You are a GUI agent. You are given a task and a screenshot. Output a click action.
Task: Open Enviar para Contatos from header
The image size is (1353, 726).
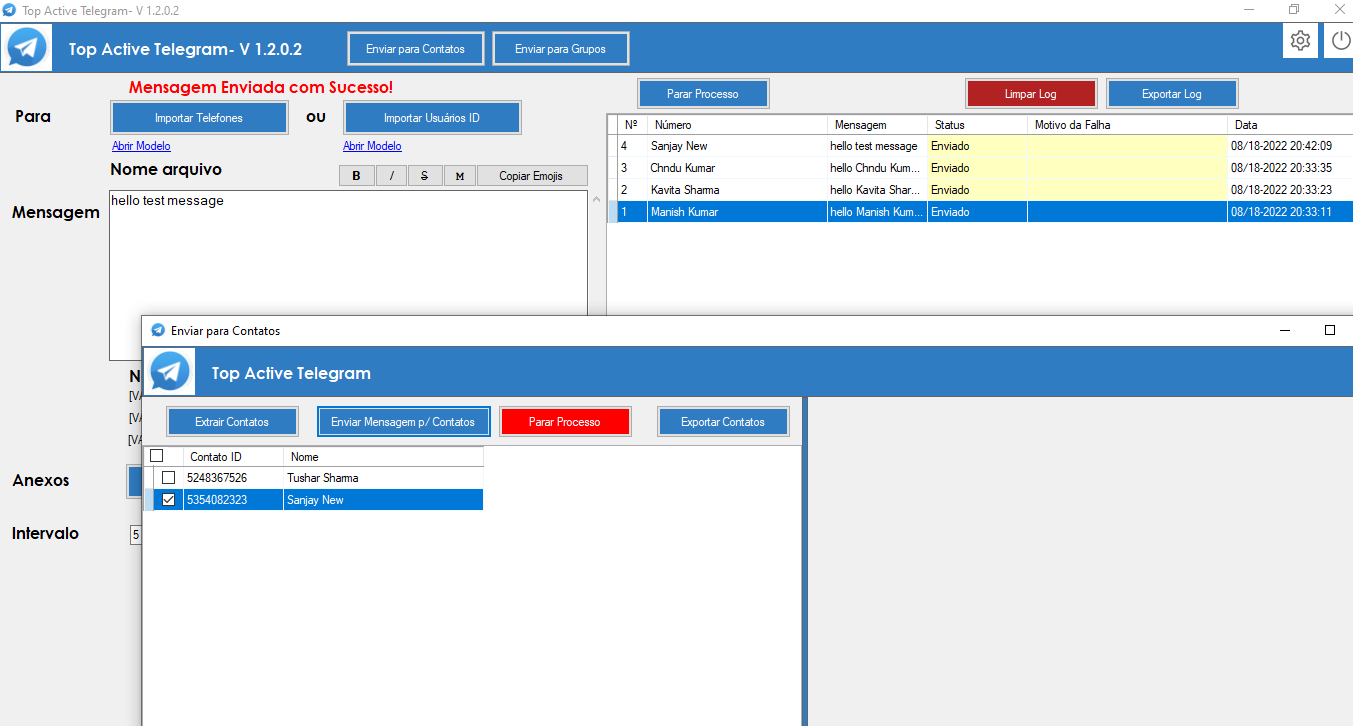[415, 49]
